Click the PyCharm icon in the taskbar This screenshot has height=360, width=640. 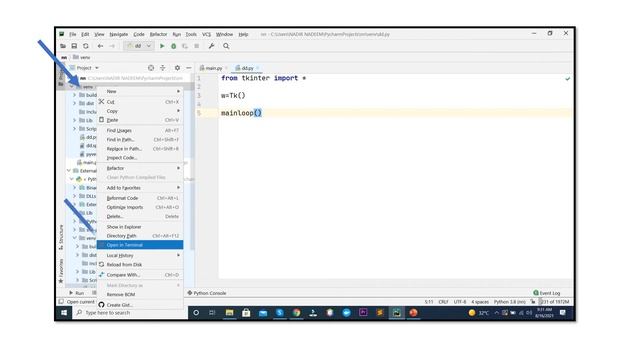[396, 313]
